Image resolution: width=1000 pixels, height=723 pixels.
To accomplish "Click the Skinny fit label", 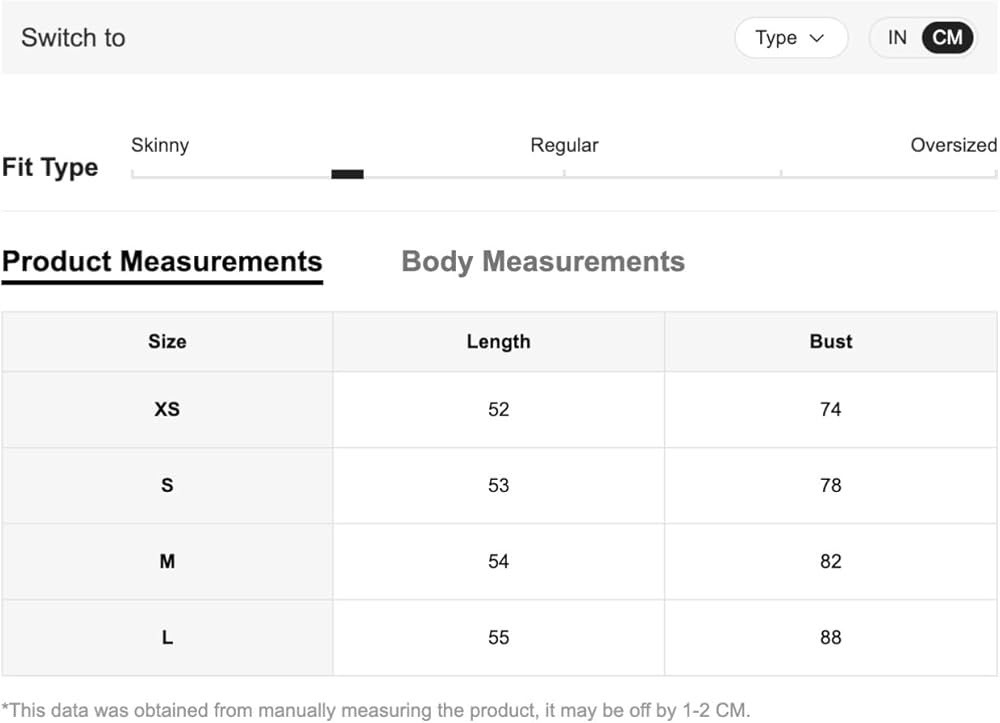I will 160,145.
